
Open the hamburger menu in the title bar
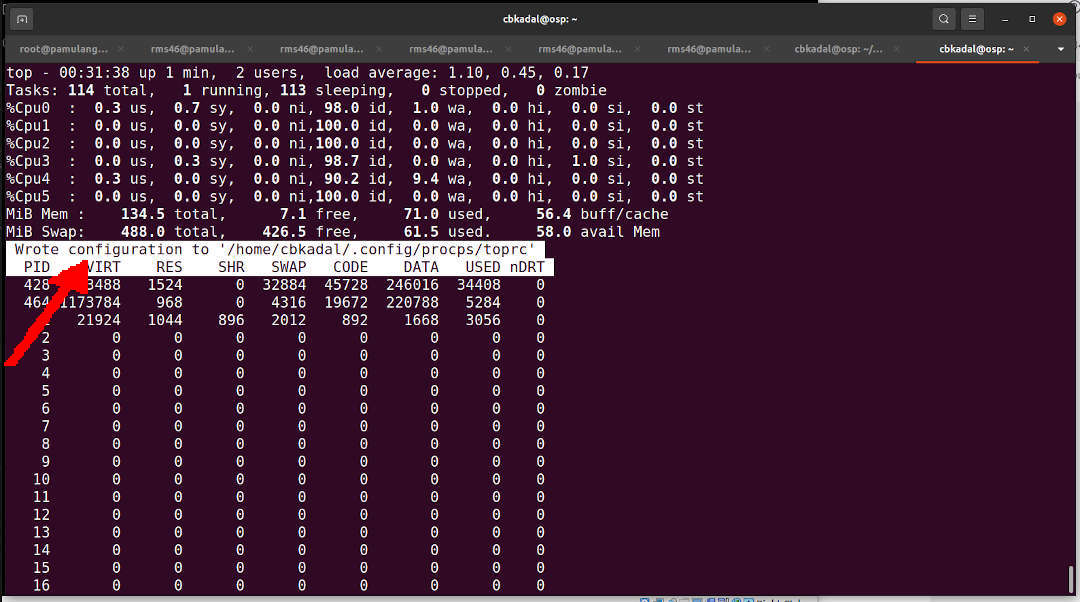[x=972, y=19]
